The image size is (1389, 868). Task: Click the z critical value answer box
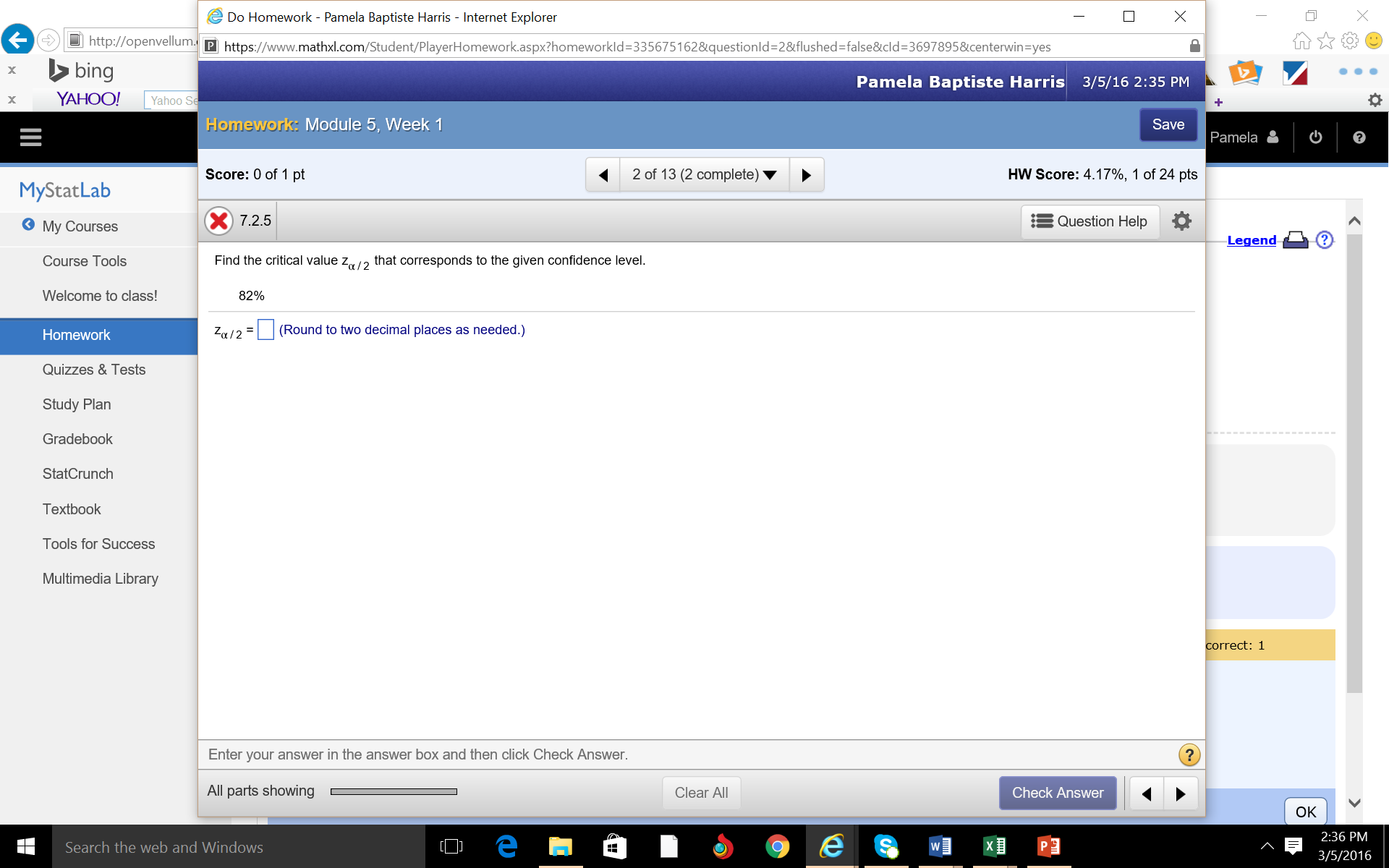click(266, 330)
